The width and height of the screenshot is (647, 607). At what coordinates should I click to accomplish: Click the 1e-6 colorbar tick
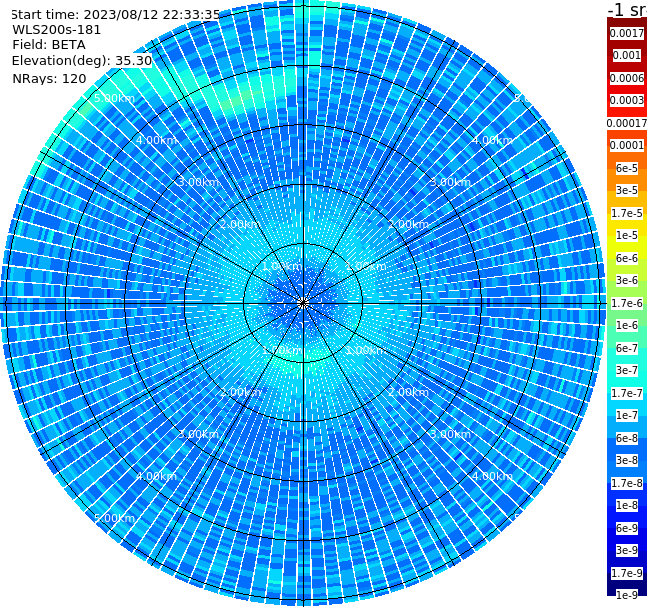pyautogui.click(x=627, y=325)
